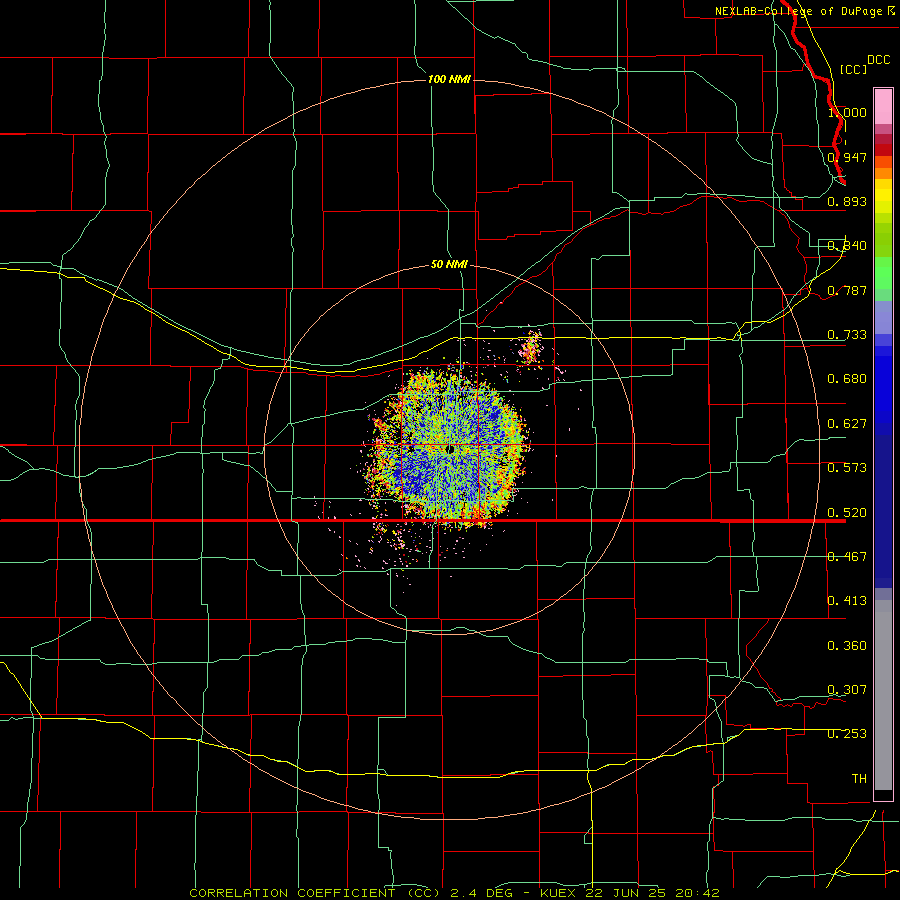Click the radar site center dot

click(451, 449)
